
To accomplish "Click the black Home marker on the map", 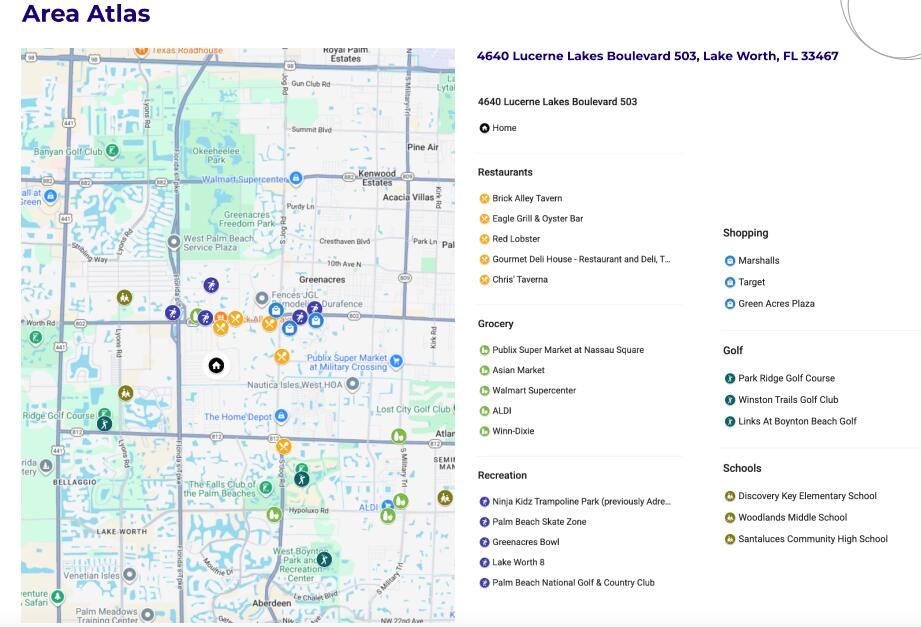I will pyautogui.click(x=216, y=365).
